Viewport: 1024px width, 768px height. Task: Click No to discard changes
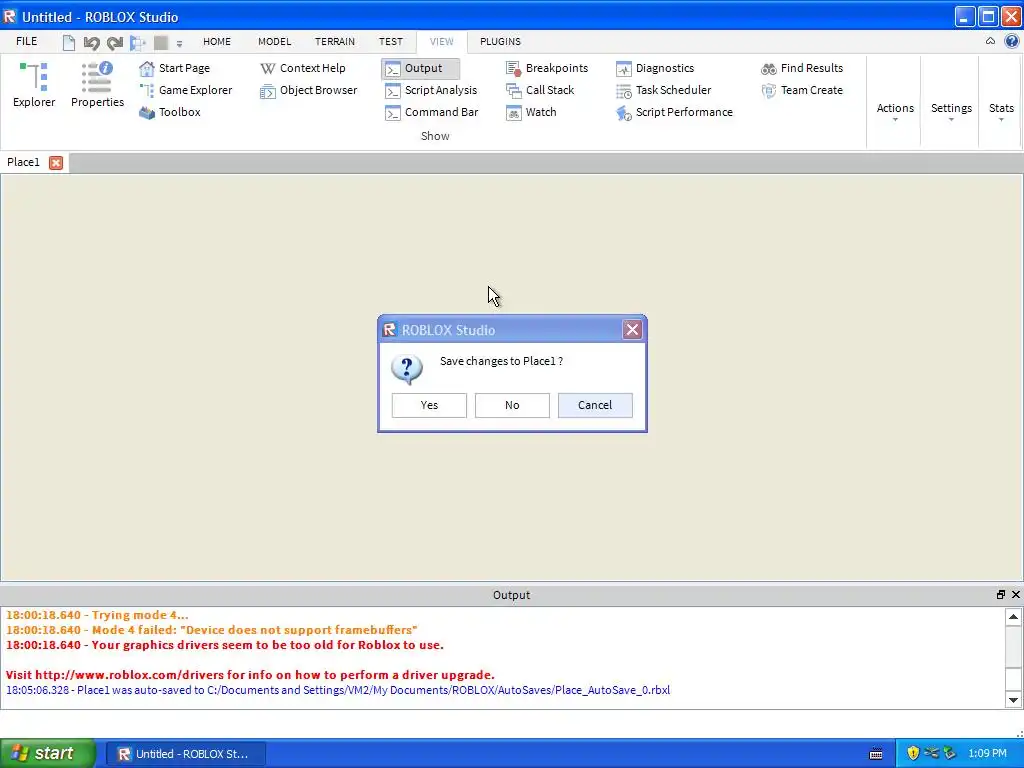tap(512, 405)
